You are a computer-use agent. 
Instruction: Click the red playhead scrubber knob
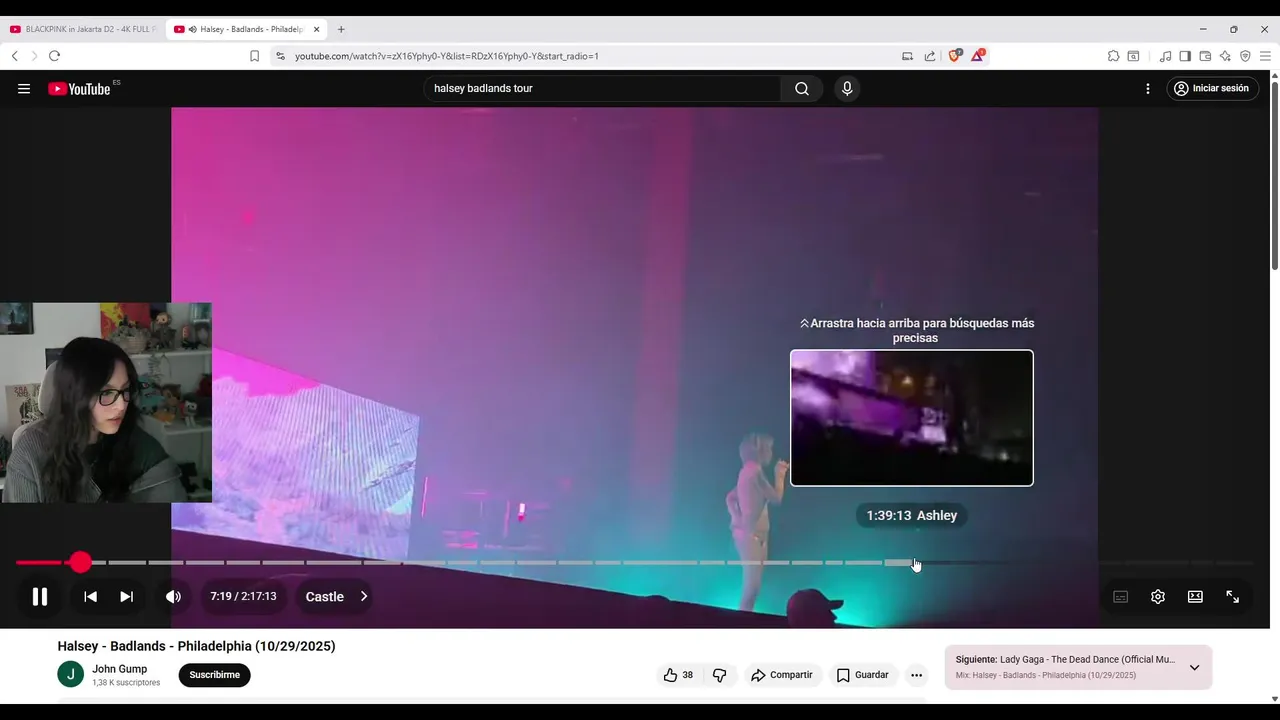point(80,563)
